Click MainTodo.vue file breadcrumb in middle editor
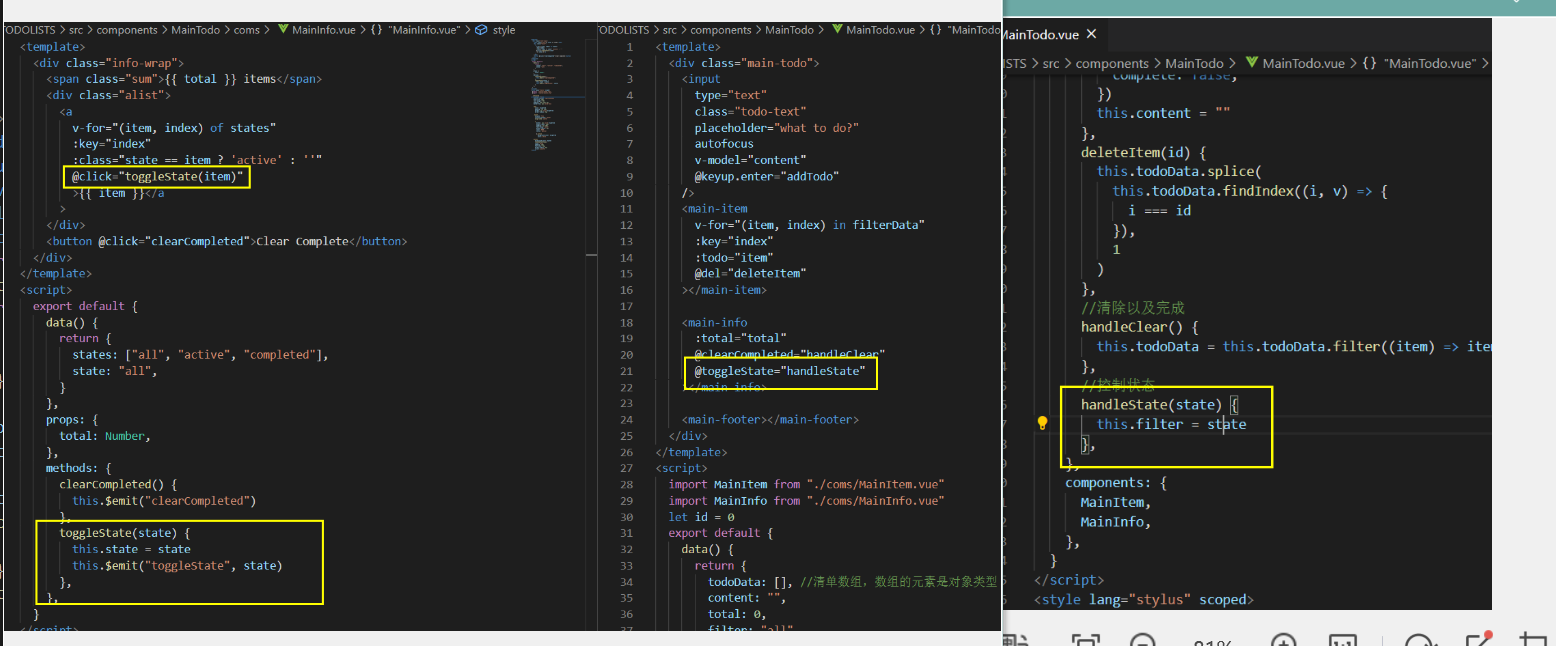The height and width of the screenshot is (646, 1556). (880, 30)
